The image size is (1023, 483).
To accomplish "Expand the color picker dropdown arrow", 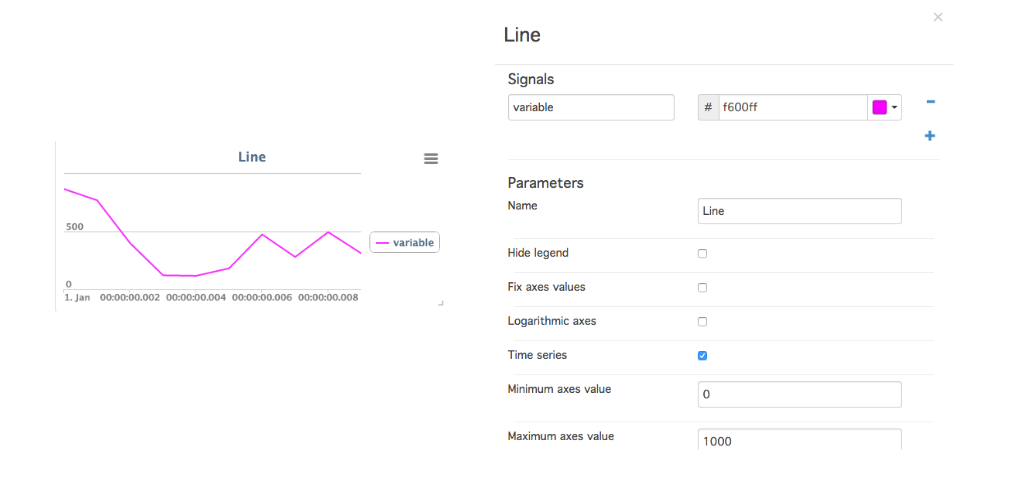I will click(895, 108).
